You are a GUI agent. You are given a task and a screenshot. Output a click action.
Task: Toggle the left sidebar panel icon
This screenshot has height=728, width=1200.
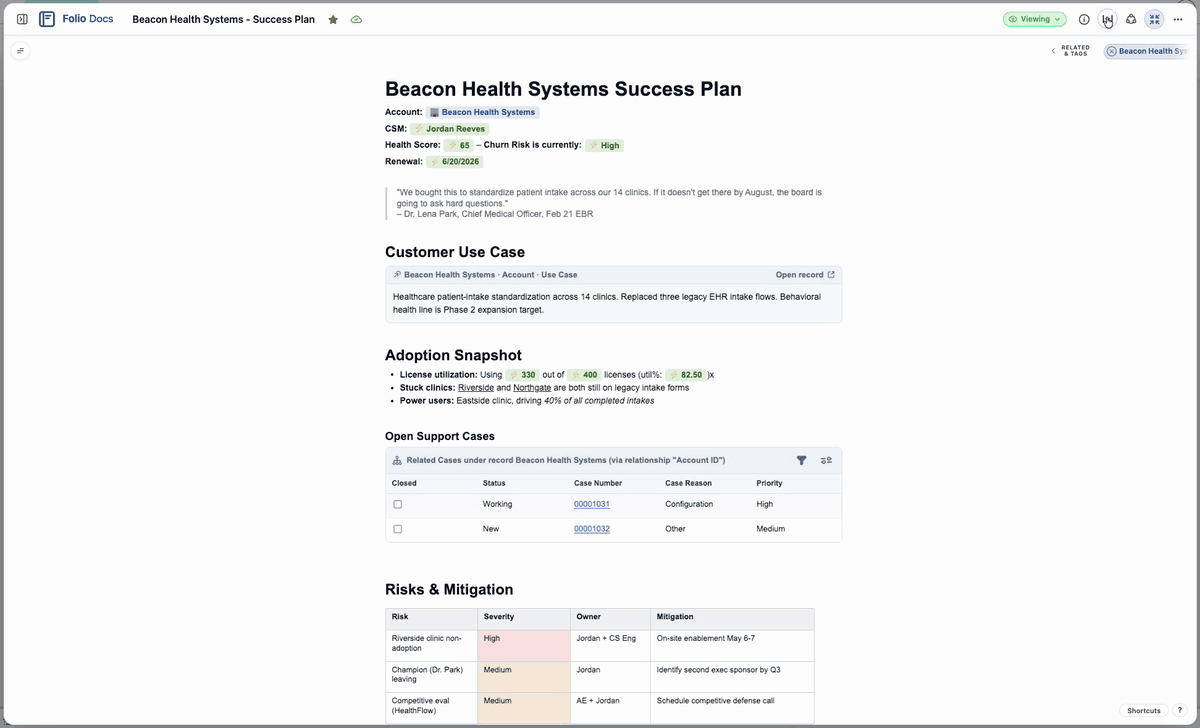click(x=22, y=19)
